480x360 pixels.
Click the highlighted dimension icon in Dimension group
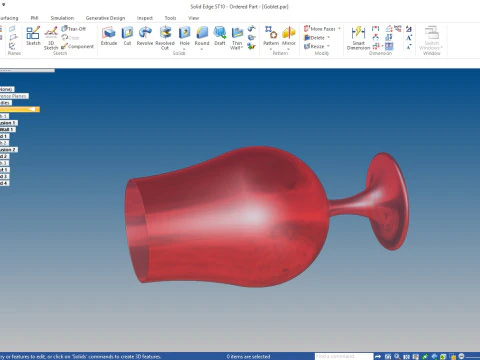point(389,46)
